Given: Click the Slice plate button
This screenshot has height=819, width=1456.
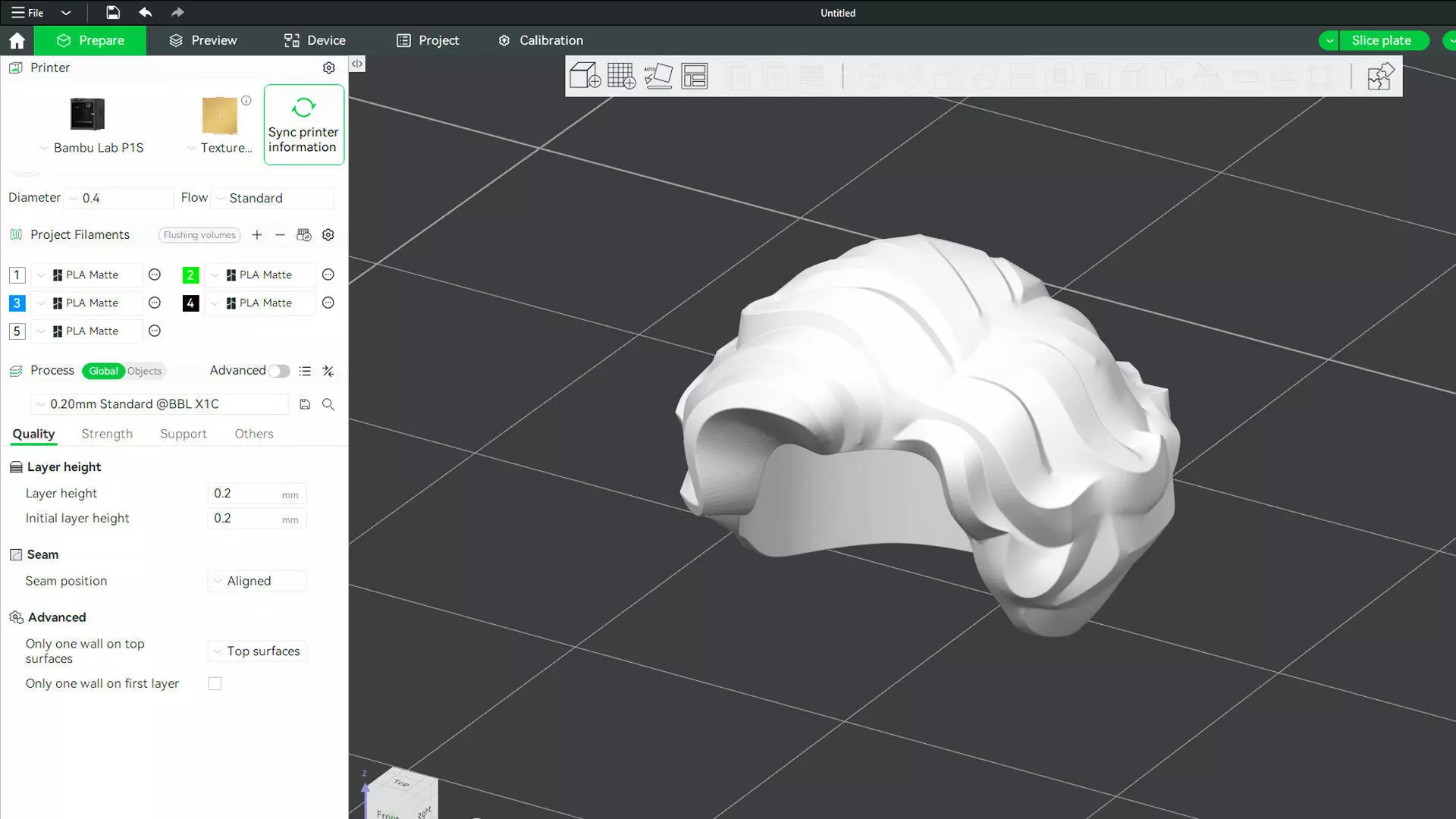Looking at the screenshot, I should tap(1381, 40).
